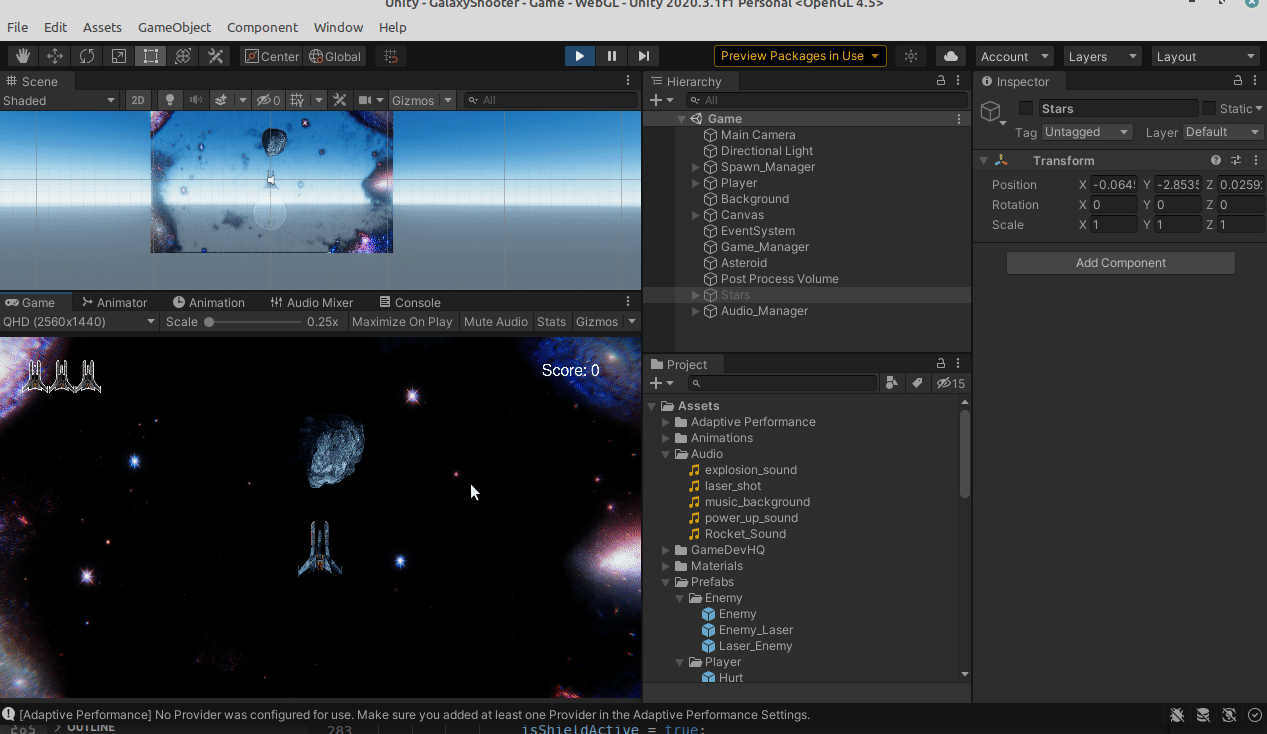Pause the game playback
This screenshot has width=1267, height=734.
pos(611,56)
